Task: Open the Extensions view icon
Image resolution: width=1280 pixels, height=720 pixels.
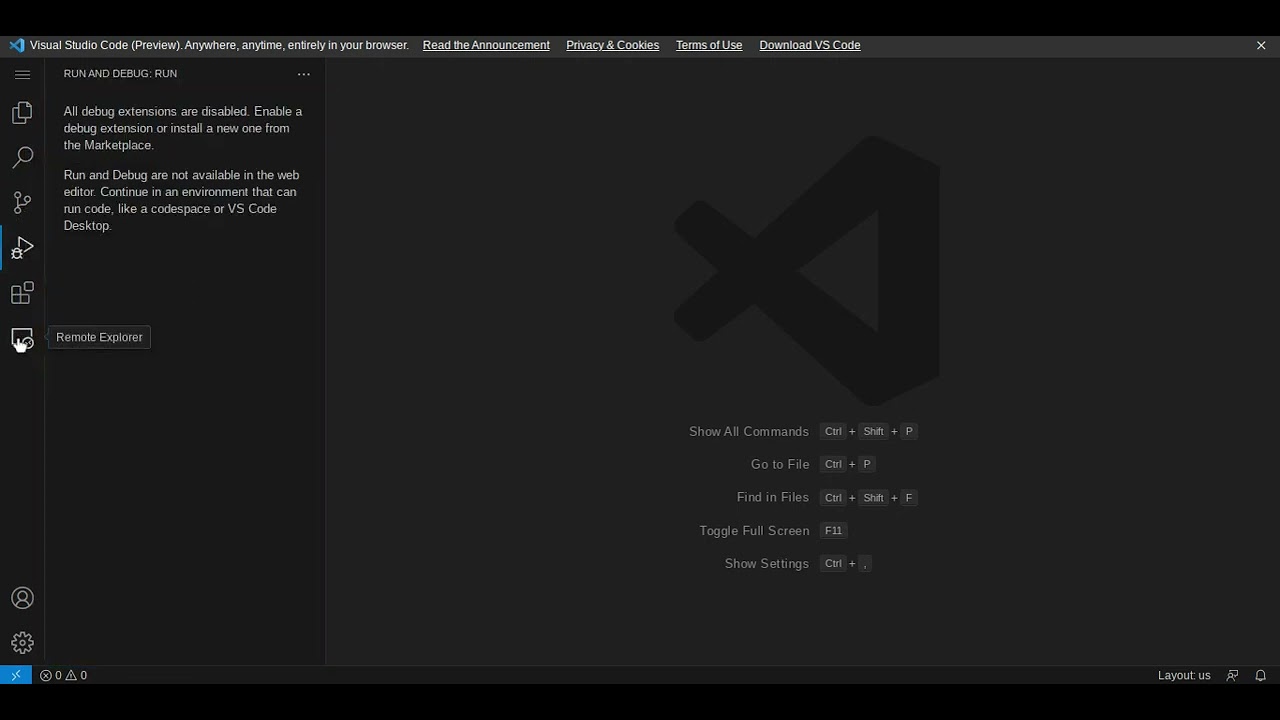Action: (22, 293)
